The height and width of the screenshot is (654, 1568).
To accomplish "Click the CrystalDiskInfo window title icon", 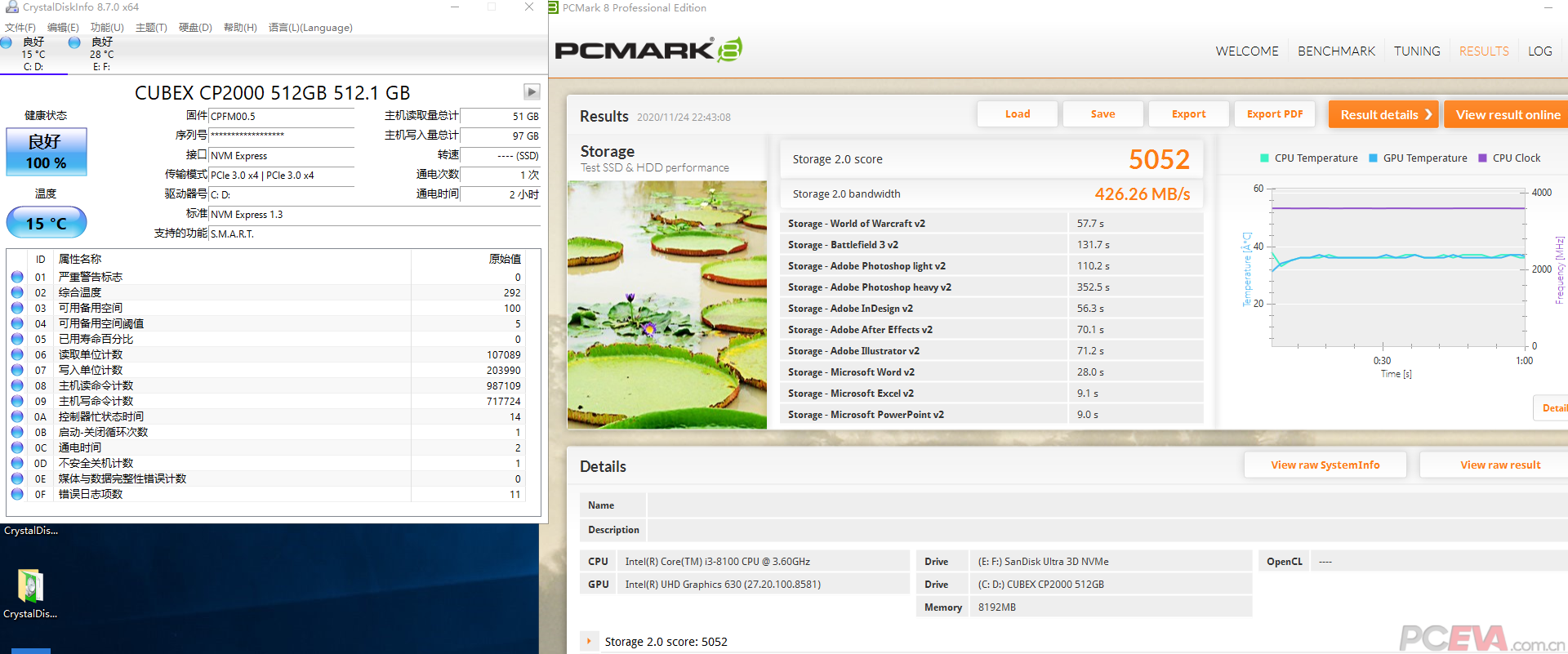I will coord(11,7).
